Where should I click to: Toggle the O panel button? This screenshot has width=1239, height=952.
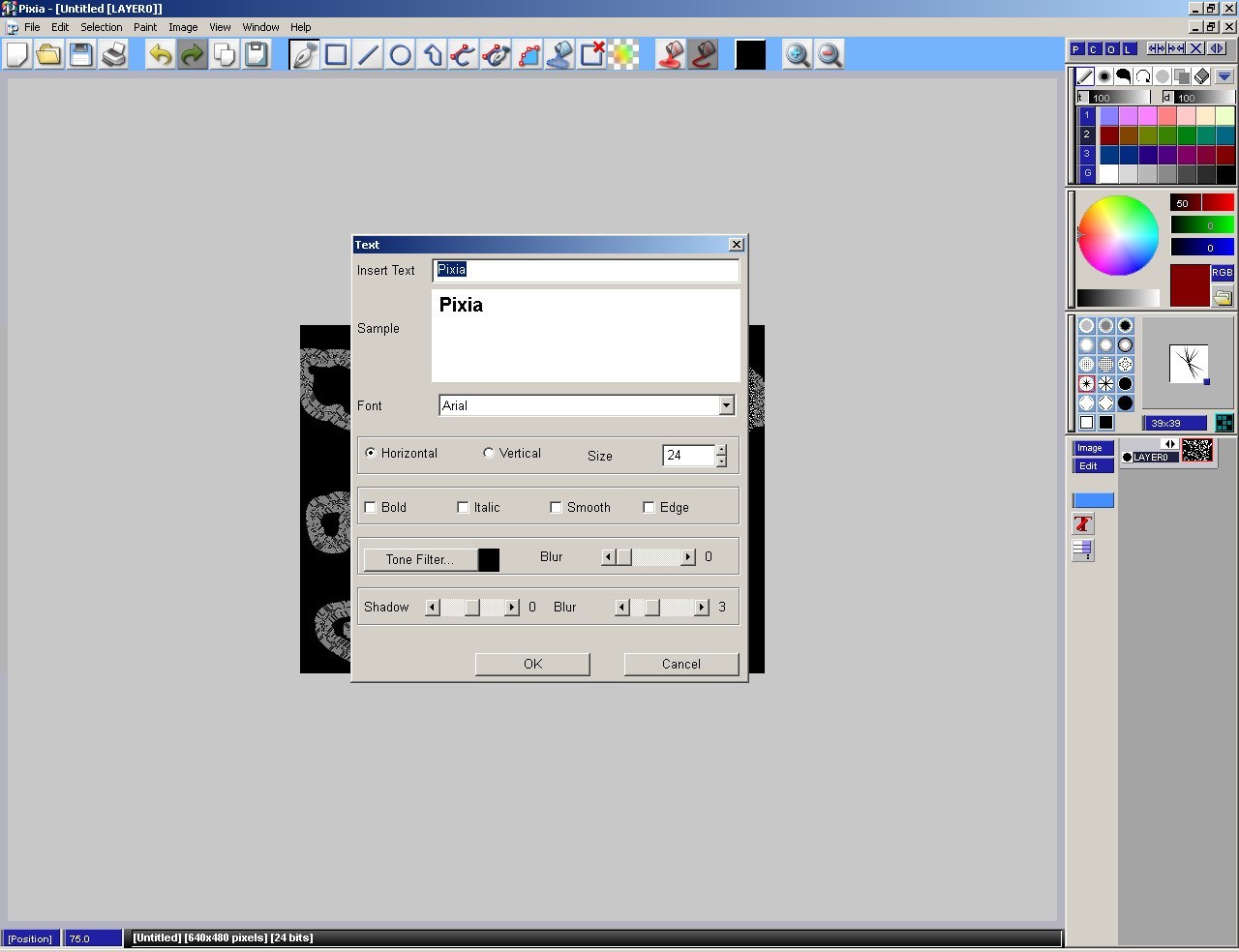[x=1111, y=48]
